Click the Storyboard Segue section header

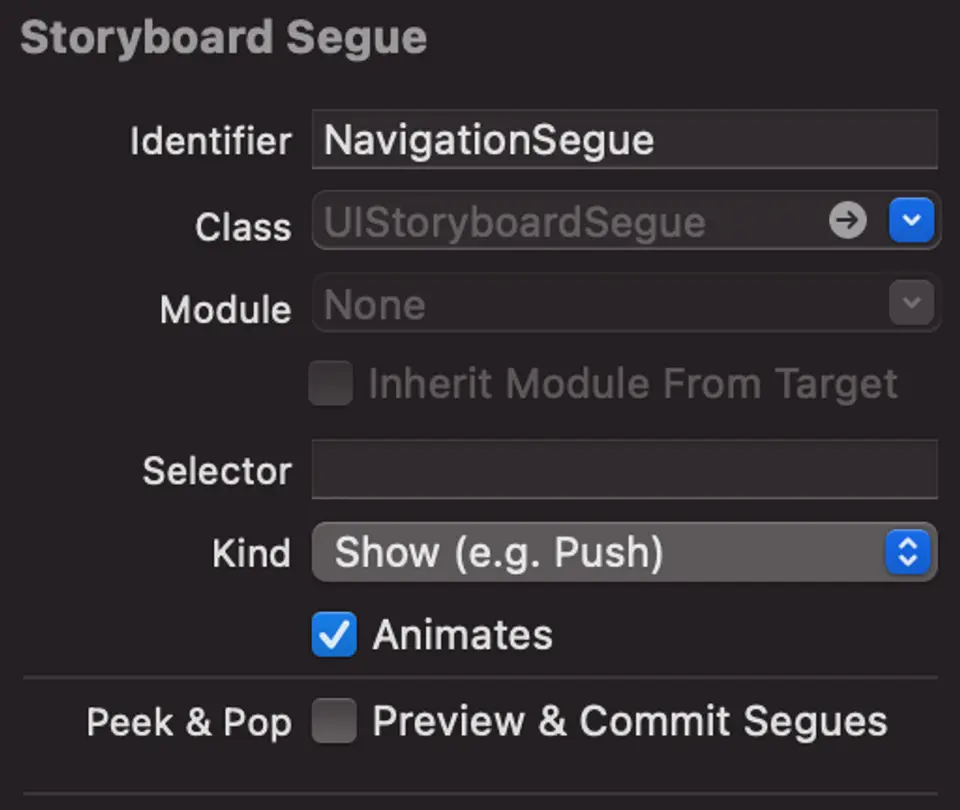pyautogui.click(x=224, y=39)
